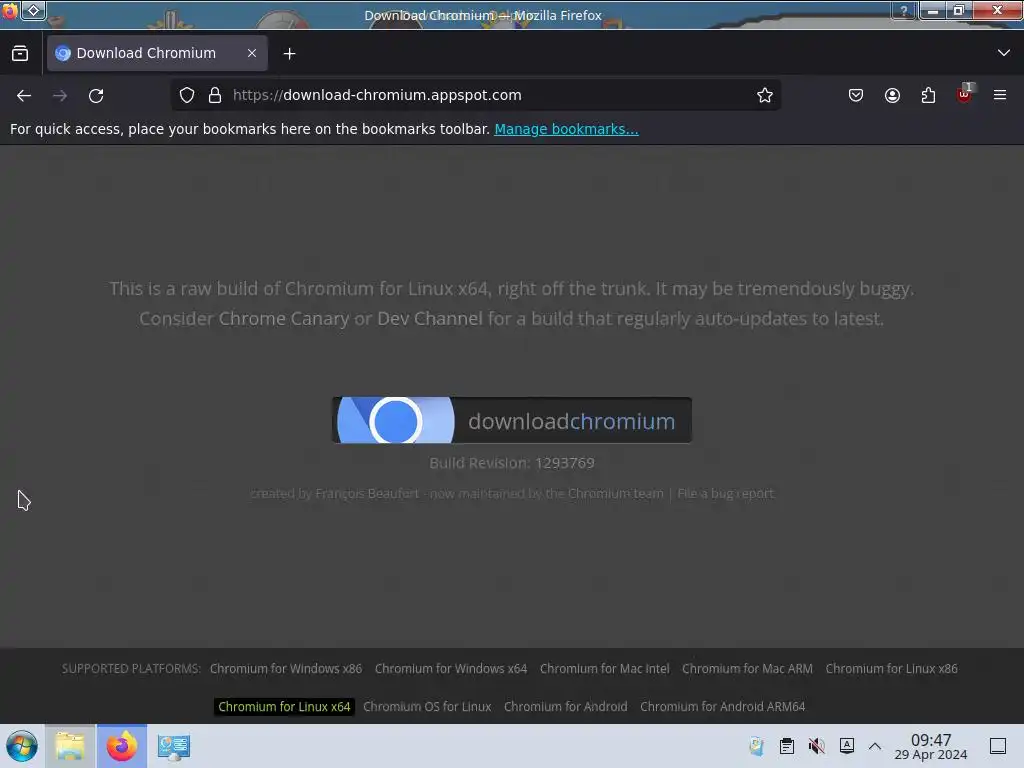Select Chromium for Mac ARM

[x=747, y=669]
